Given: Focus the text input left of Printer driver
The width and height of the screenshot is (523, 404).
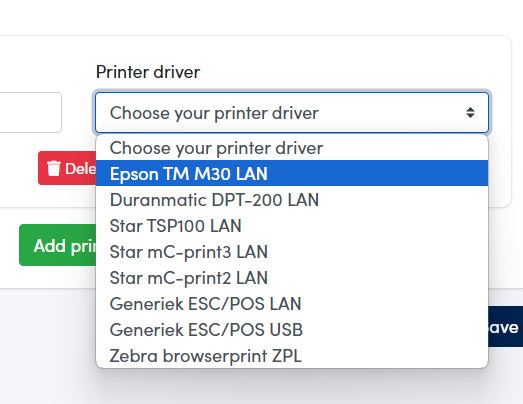Looking at the screenshot, I should pos(31,112).
